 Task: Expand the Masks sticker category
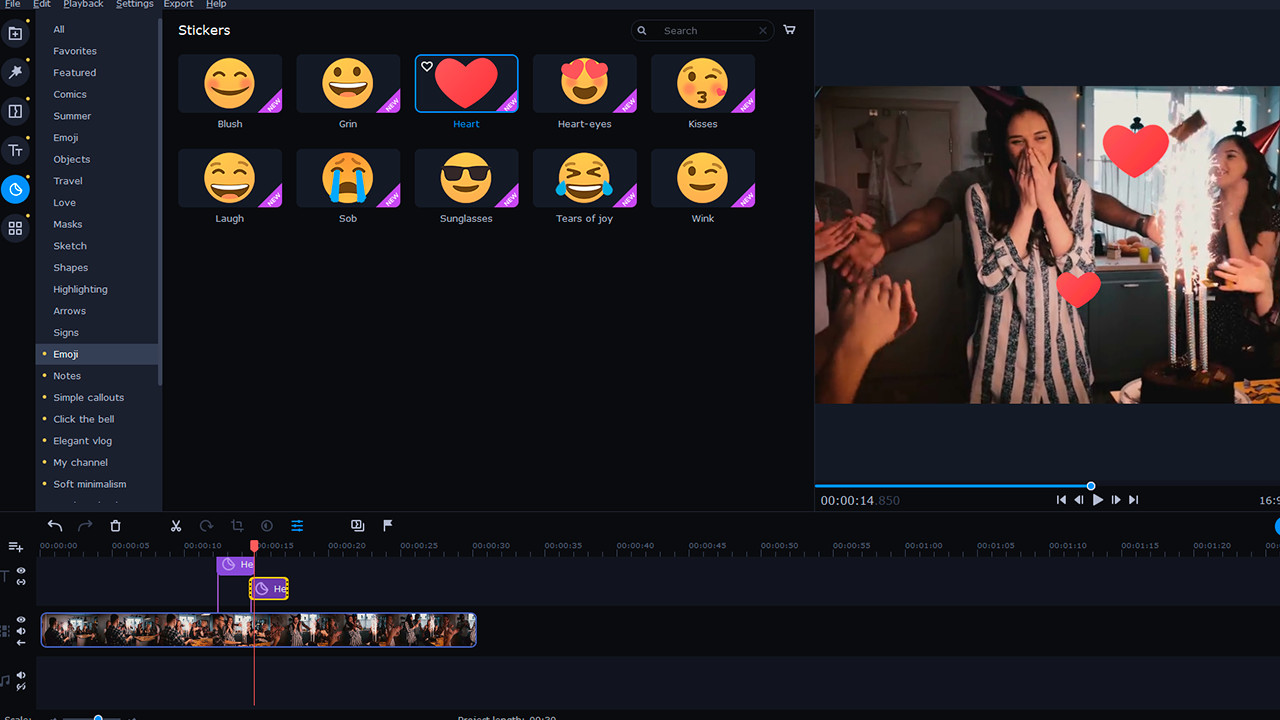(x=67, y=224)
